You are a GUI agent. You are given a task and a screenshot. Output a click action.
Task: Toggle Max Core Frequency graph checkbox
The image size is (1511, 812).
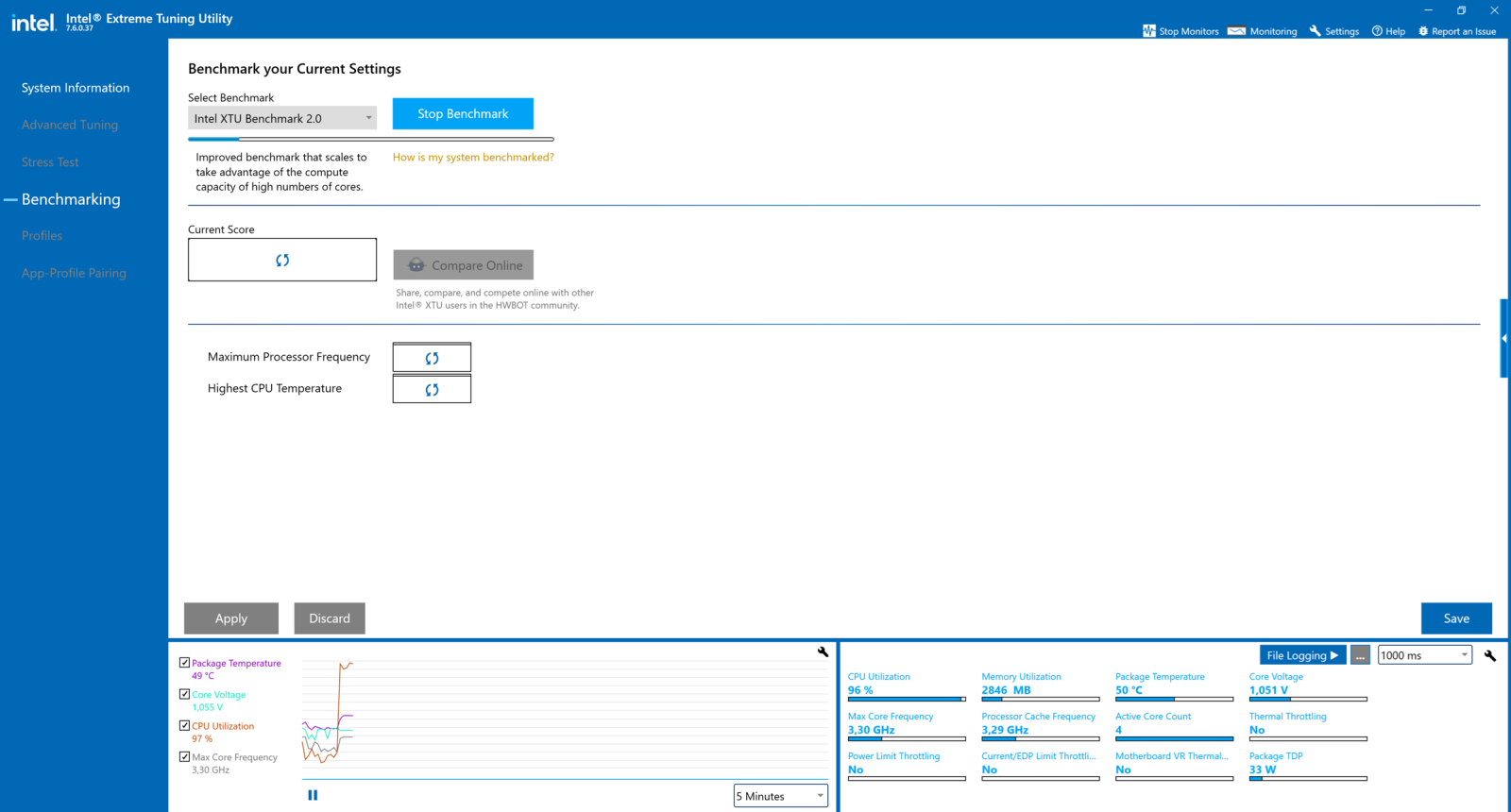pyautogui.click(x=184, y=756)
